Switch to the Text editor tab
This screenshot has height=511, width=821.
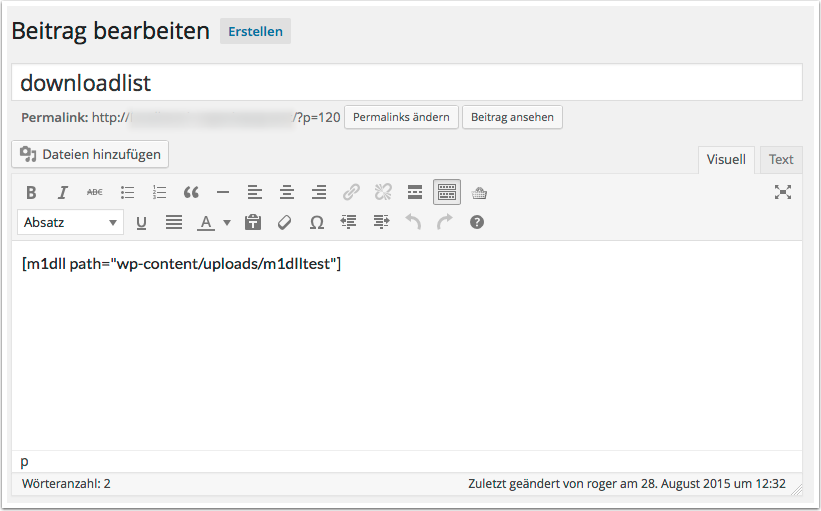(781, 160)
